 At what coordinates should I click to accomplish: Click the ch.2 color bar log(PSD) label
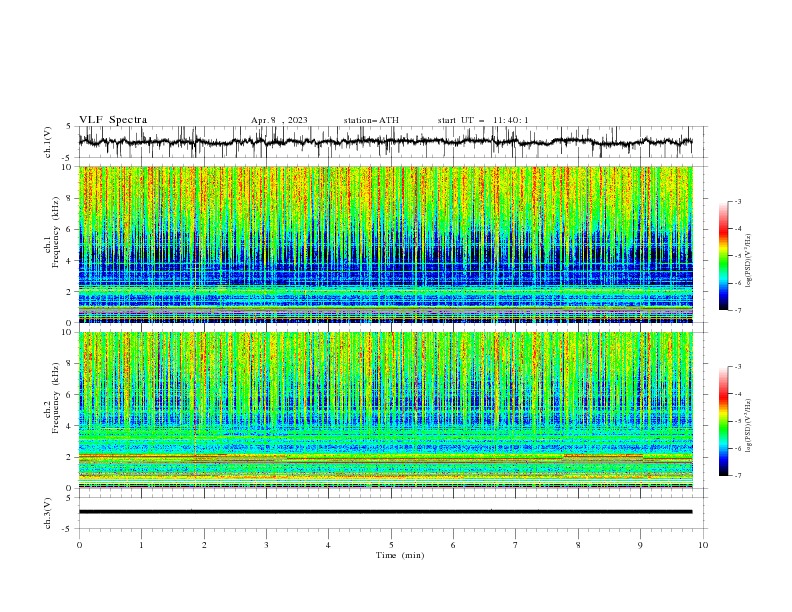point(749,425)
